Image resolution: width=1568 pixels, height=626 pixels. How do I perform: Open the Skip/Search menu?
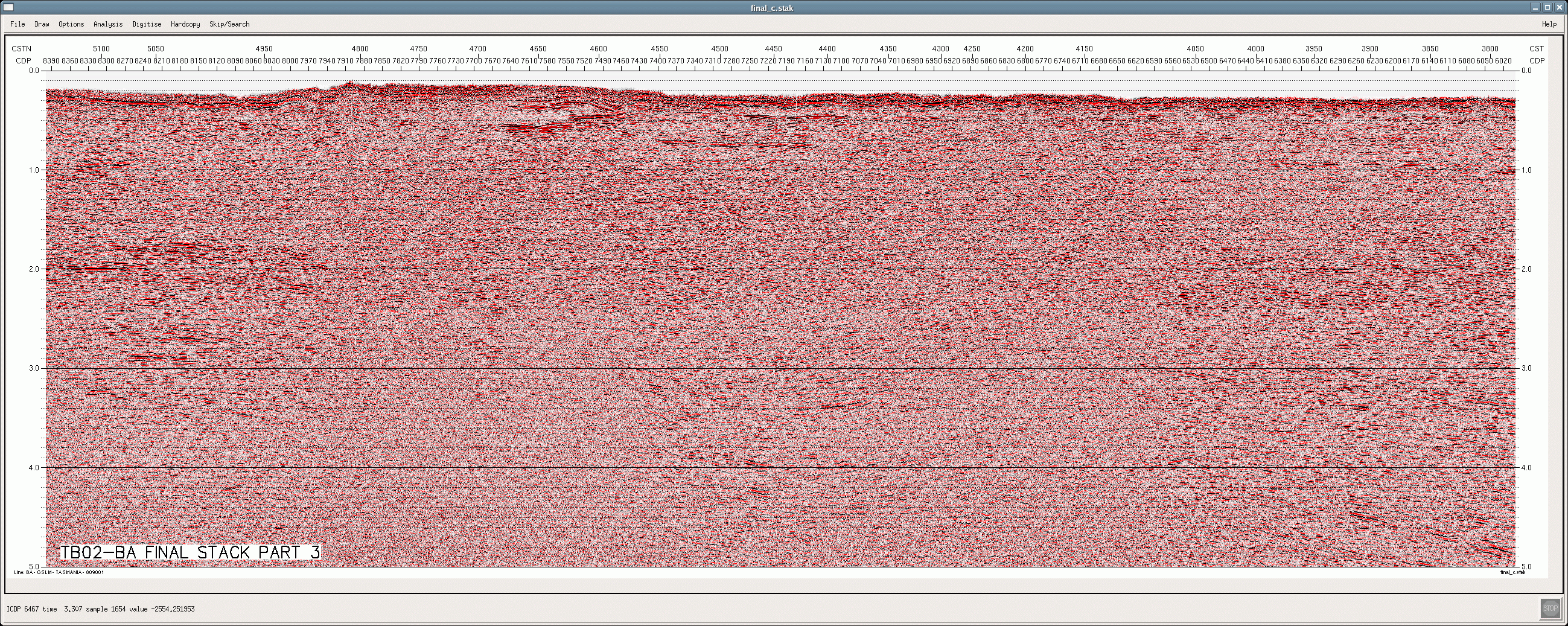[x=229, y=24]
